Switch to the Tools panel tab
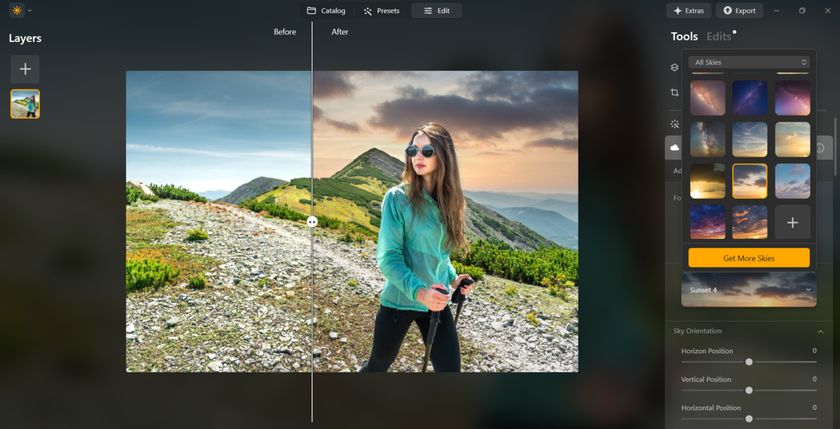The image size is (840, 429). pos(684,36)
